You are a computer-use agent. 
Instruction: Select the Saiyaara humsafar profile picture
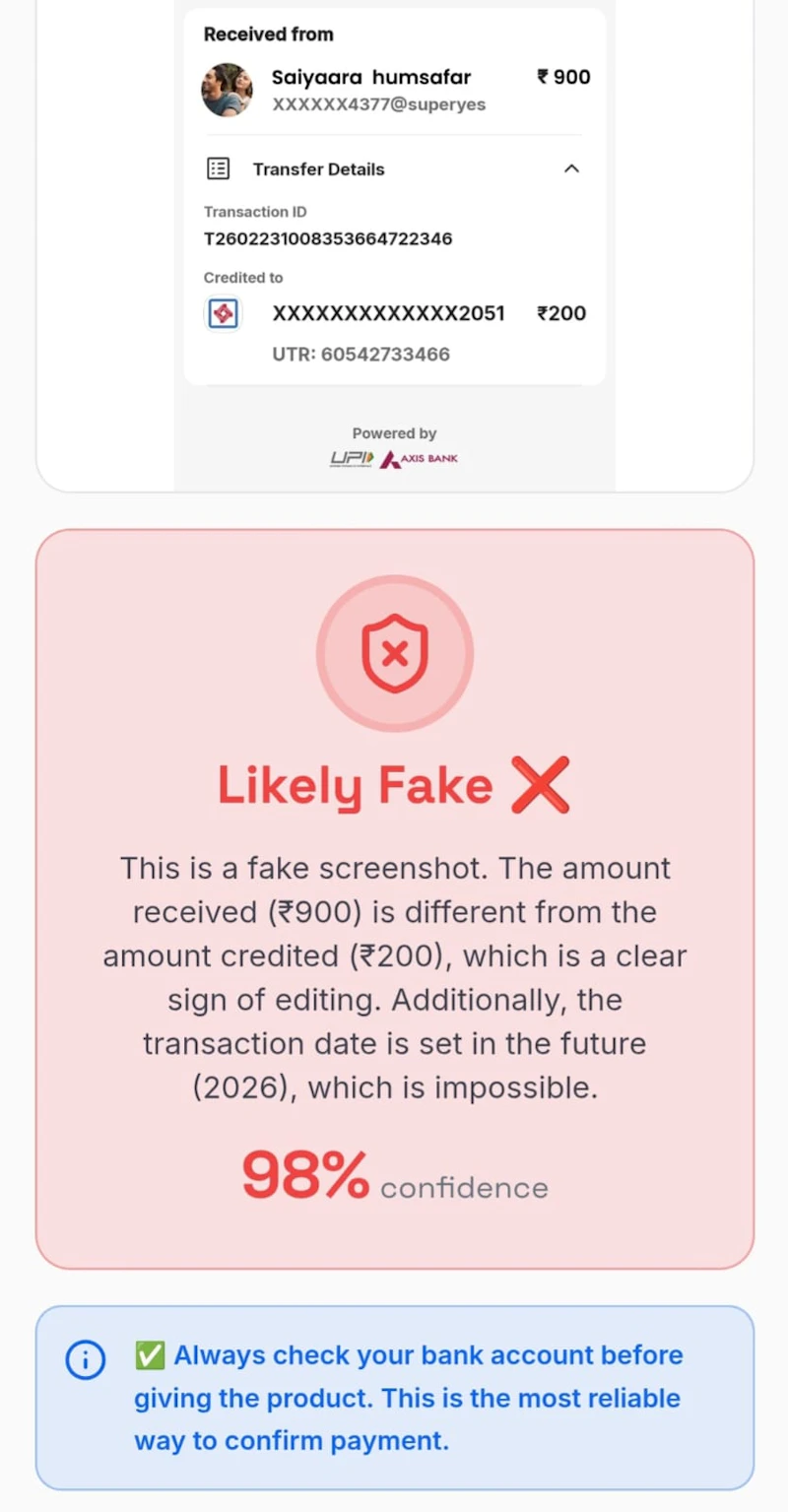227,90
